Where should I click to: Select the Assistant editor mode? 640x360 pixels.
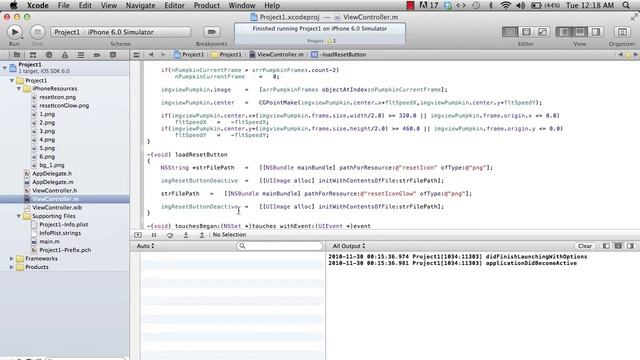526,32
